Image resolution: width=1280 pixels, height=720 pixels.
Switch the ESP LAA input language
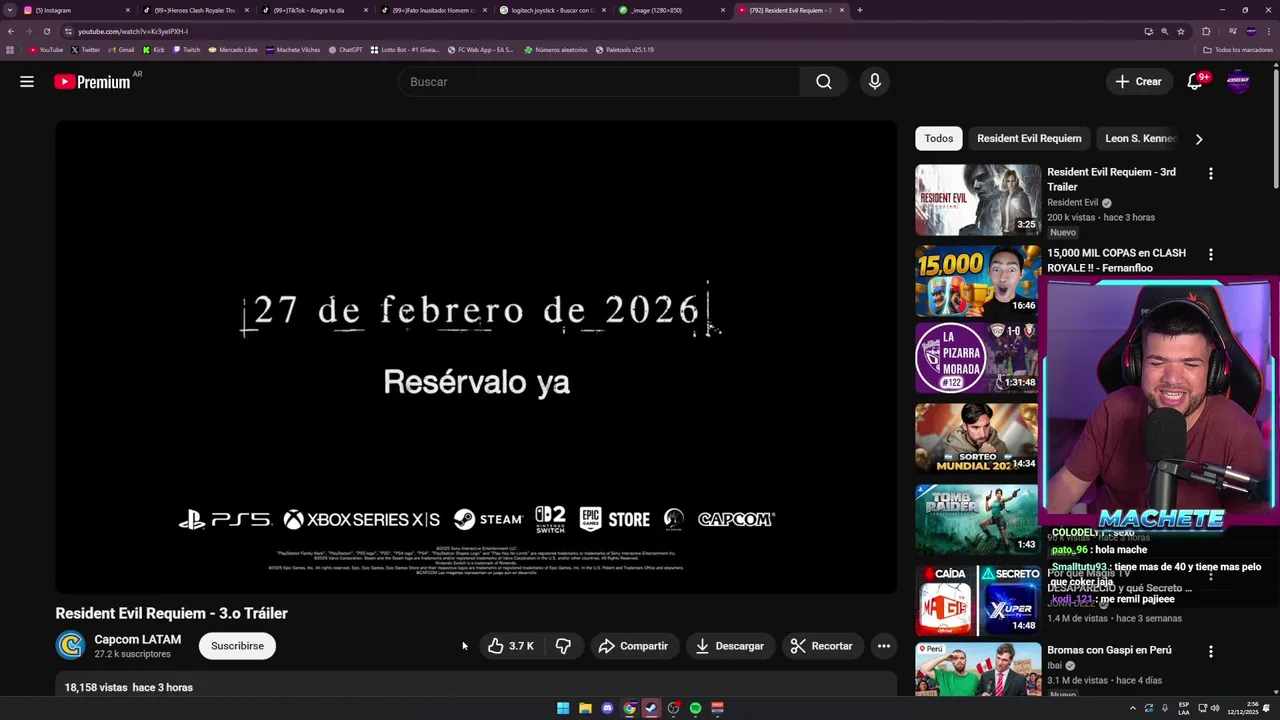tap(1184, 708)
